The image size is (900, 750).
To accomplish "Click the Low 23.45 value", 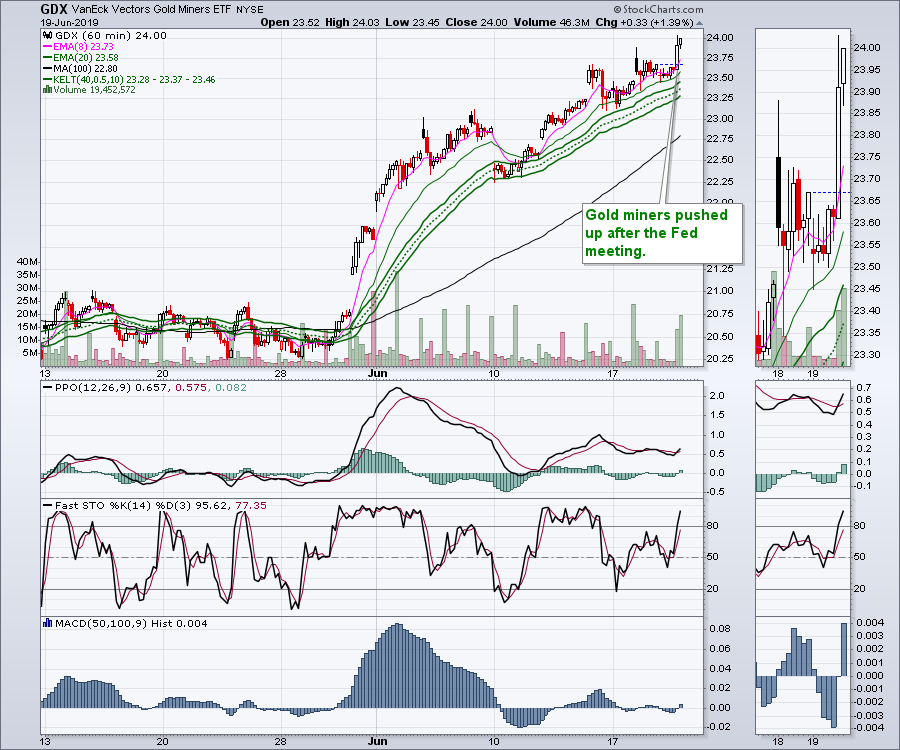I will pos(412,22).
